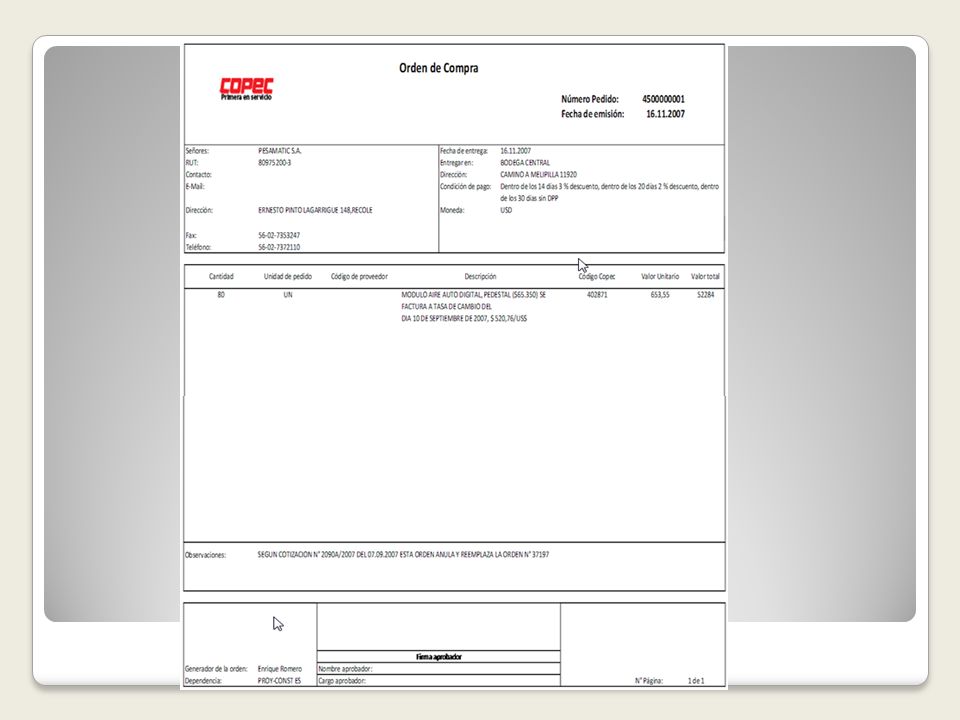
Task: Click the 'Señores:' label
Action: point(197,151)
